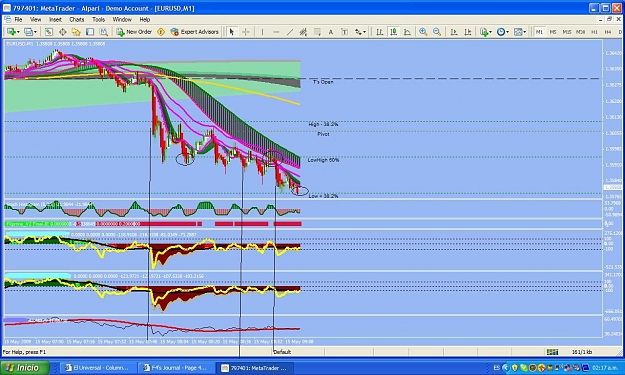The height and width of the screenshot is (375, 625).
Task: Open the Inicio start button
Action: (25, 367)
